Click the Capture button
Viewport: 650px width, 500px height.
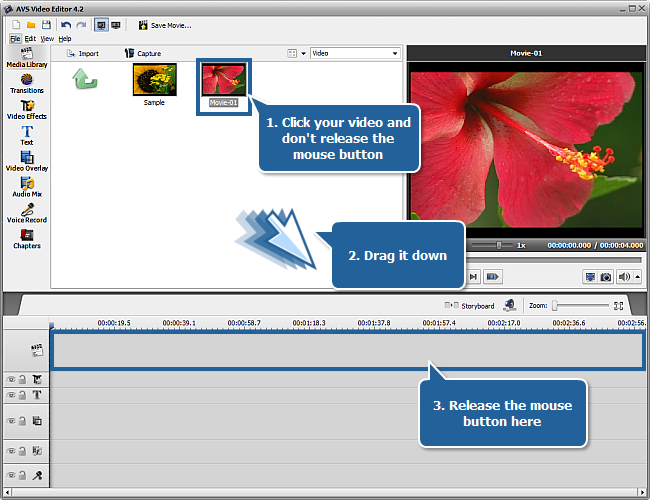point(143,53)
